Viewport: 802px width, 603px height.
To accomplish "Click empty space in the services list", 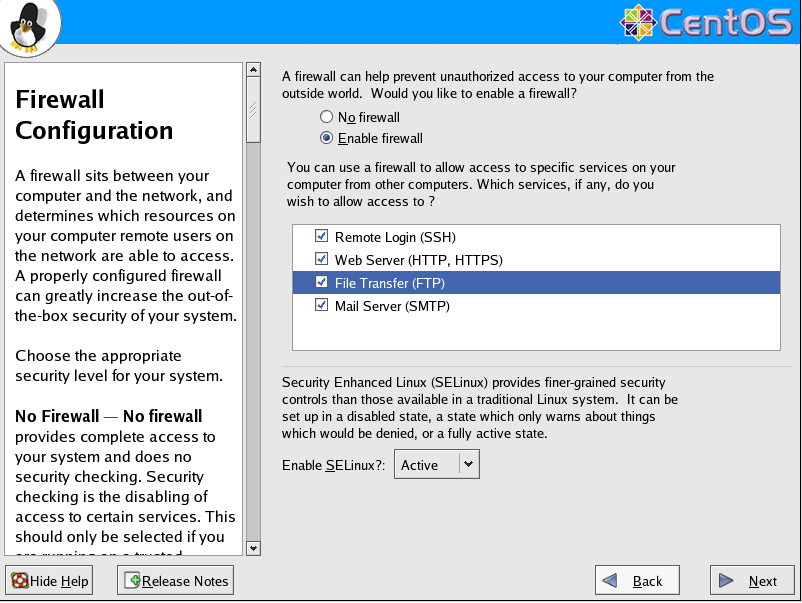I will click(x=535, y=332).
